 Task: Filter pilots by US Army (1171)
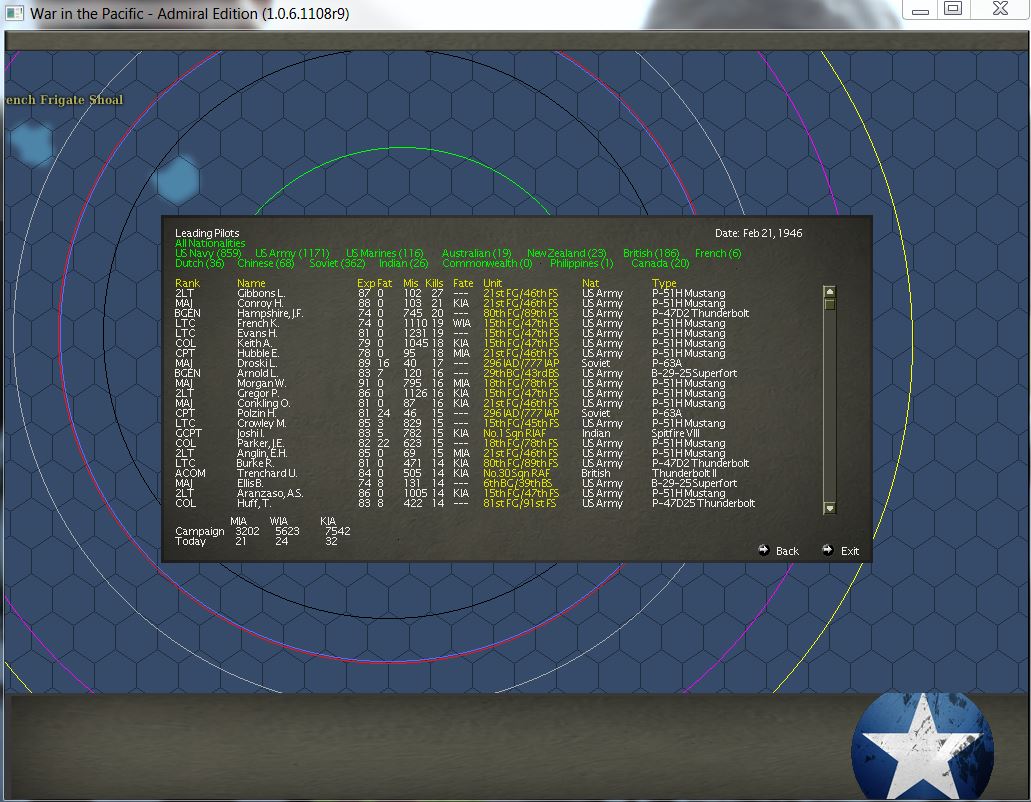tap(292, 253)
